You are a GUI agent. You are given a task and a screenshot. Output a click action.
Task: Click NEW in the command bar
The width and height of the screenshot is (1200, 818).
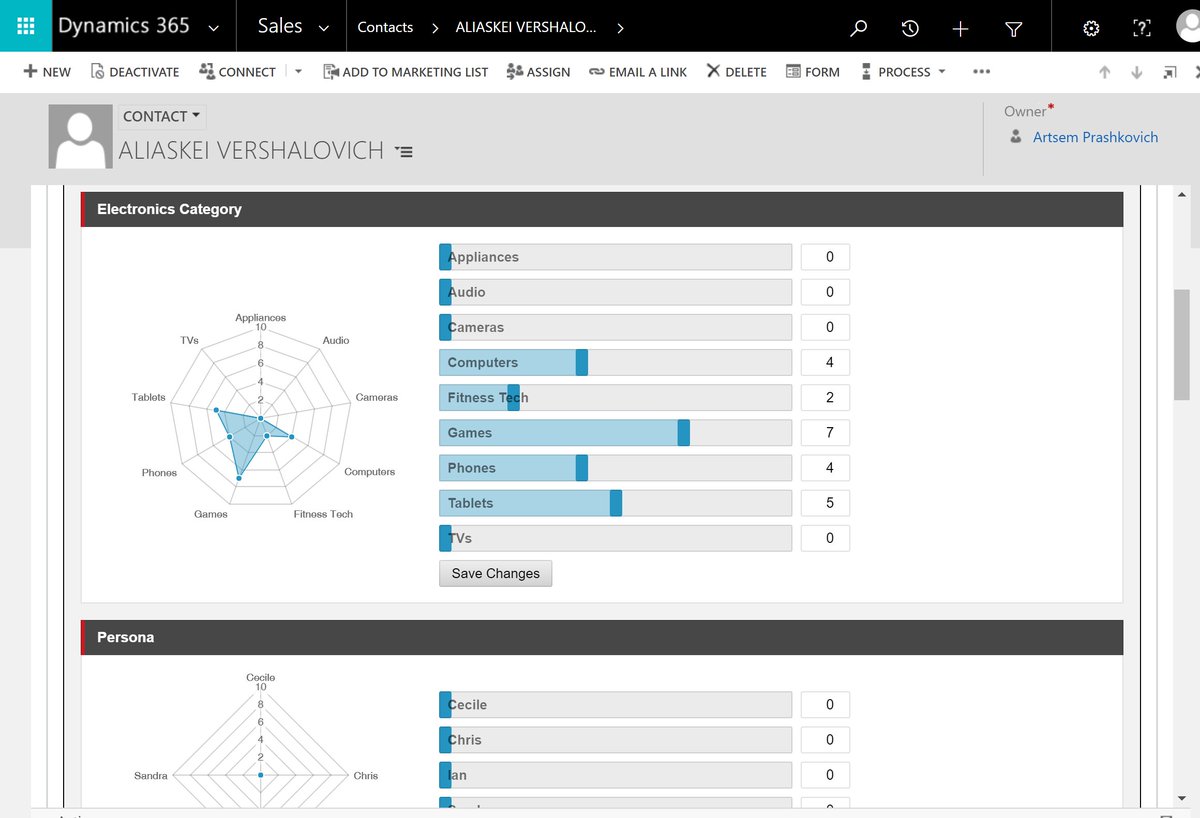point(47,72)
